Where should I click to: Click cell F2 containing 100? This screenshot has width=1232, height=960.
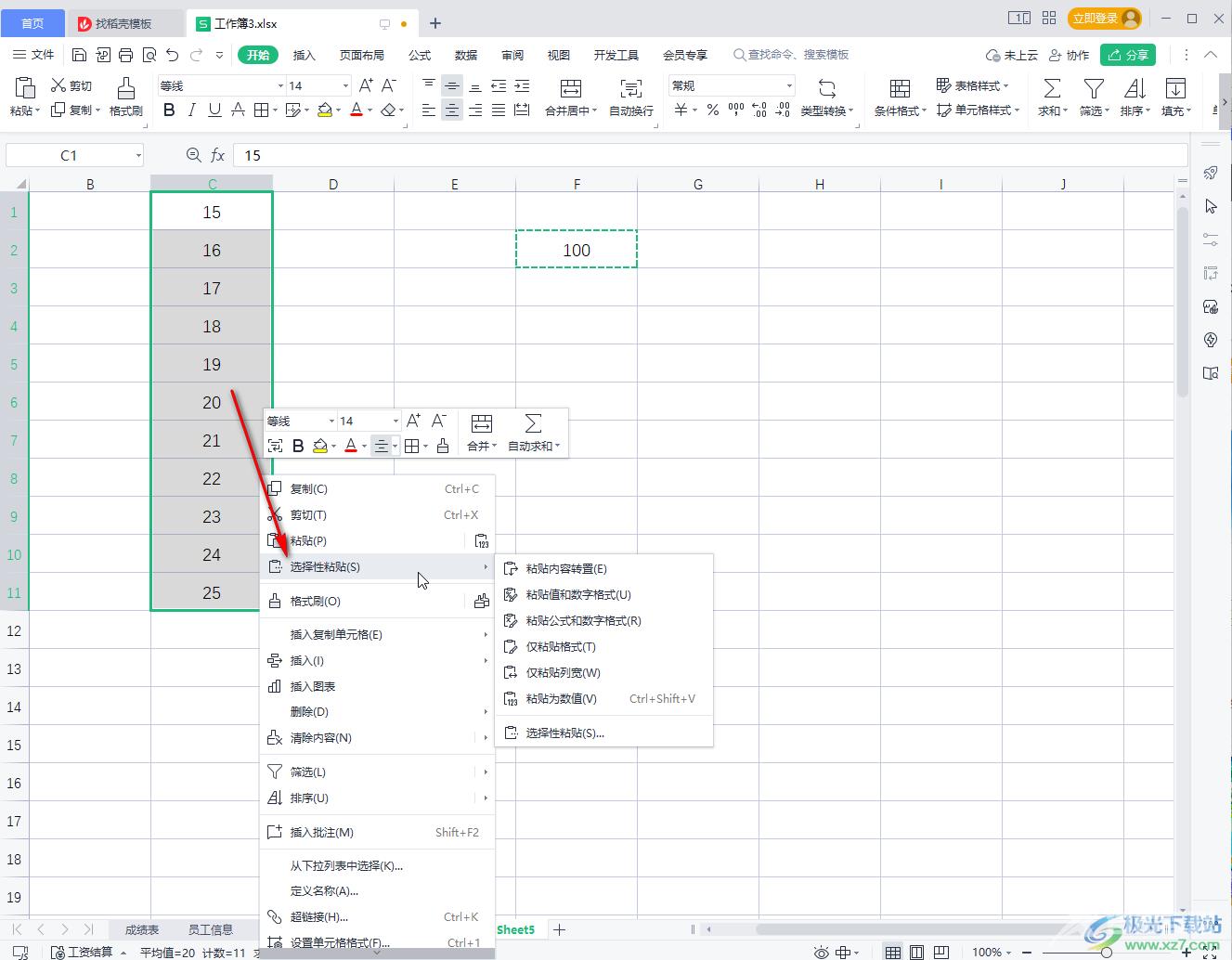[x=577, y=250]
